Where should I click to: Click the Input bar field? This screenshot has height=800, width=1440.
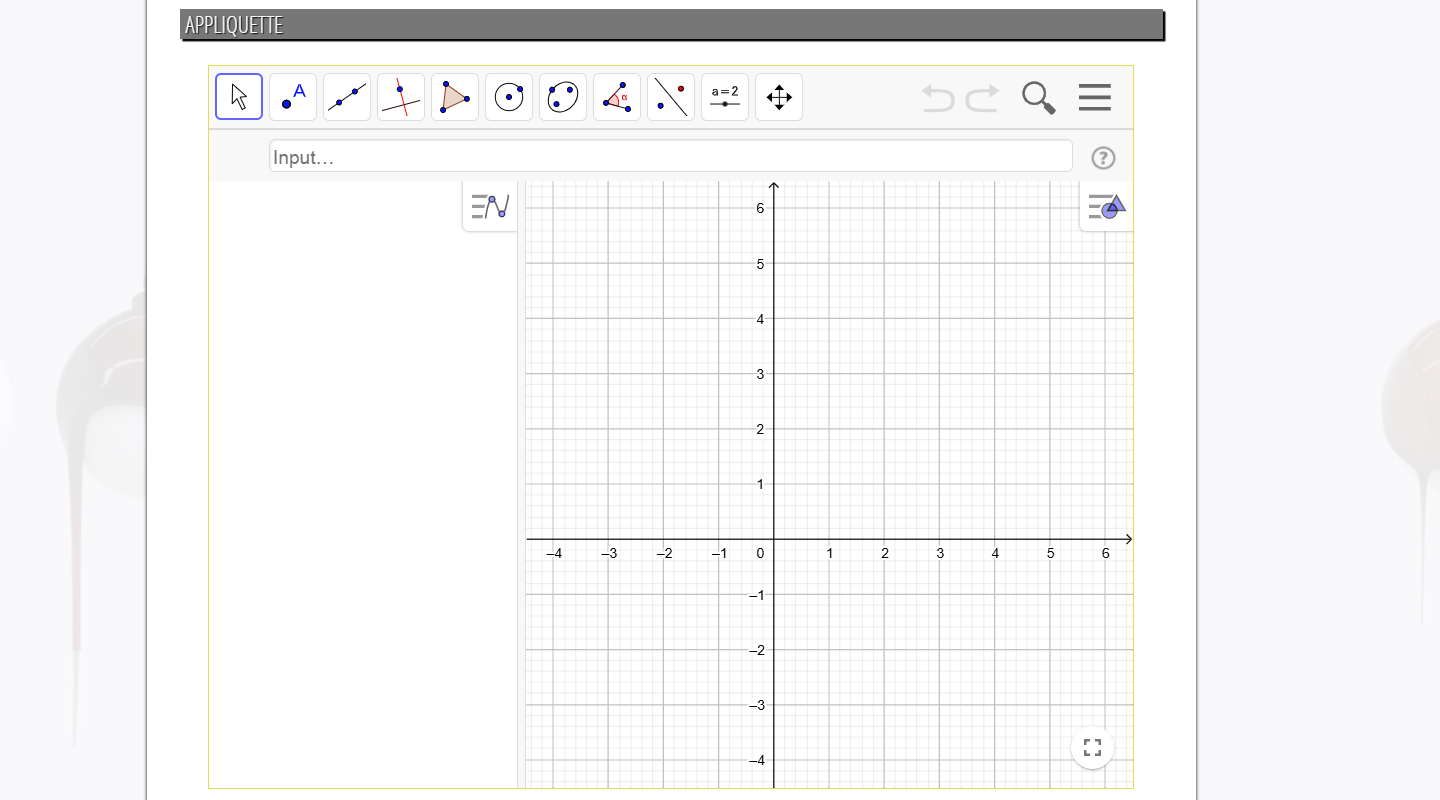pyautogui.click(x=671, y=157)
